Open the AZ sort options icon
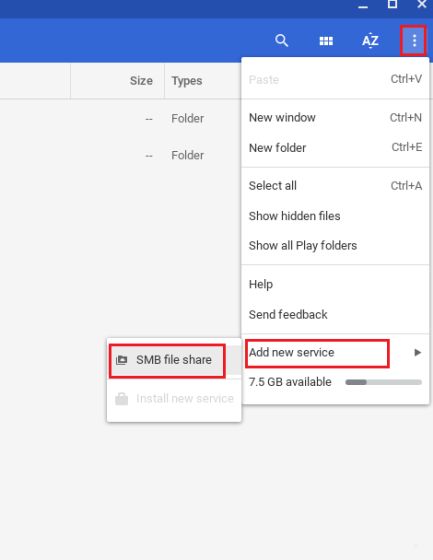The height and width of the screenshot is (560, 433). click(370, 40)
